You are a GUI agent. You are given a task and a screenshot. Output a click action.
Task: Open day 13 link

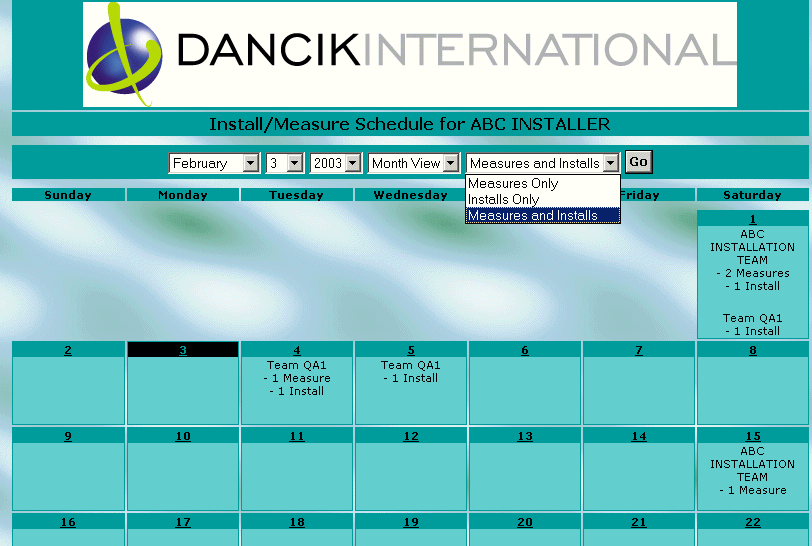(525, 436)
